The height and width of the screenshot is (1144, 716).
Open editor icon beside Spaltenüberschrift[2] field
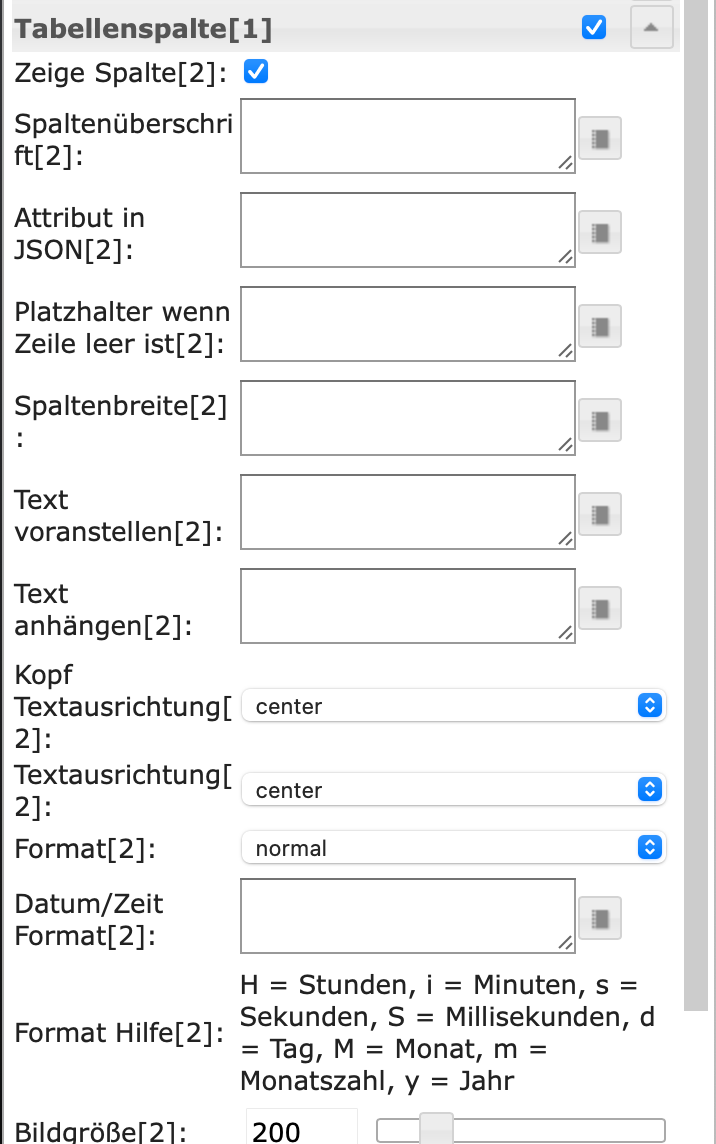point(600,138)
